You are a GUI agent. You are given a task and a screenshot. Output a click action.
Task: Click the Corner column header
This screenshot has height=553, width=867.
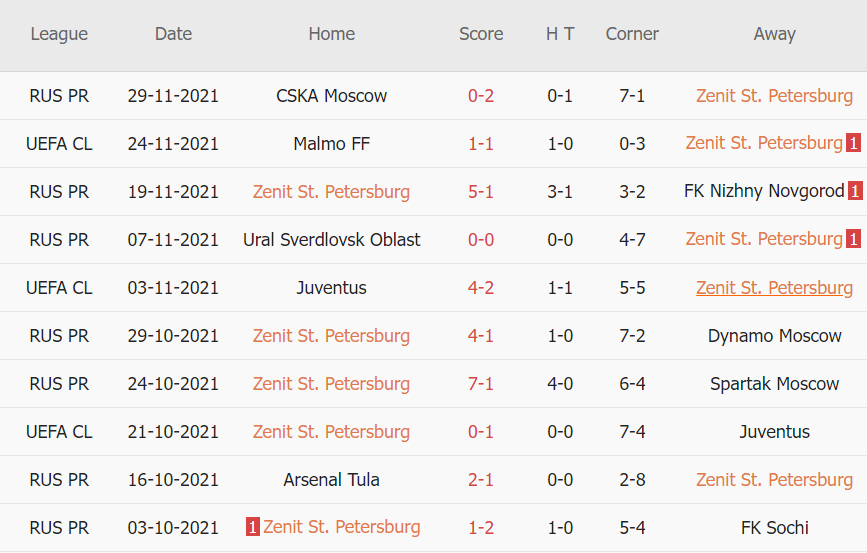click(x=632, y=34)
